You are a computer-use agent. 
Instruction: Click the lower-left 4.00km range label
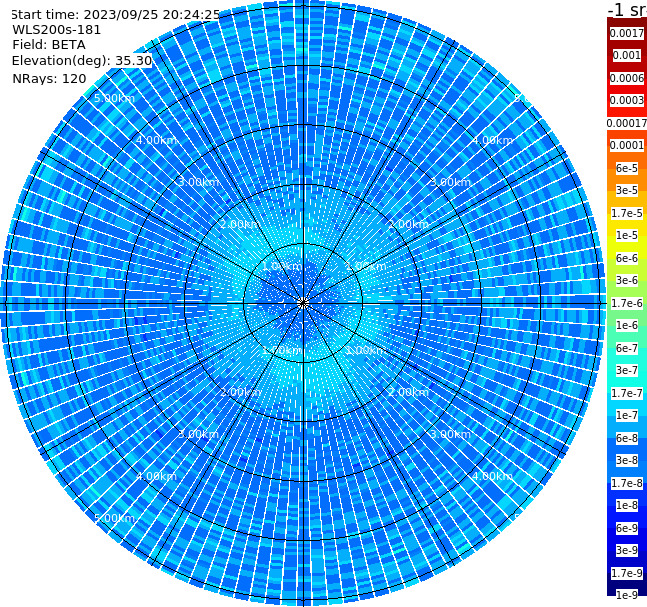click(156, 476)
